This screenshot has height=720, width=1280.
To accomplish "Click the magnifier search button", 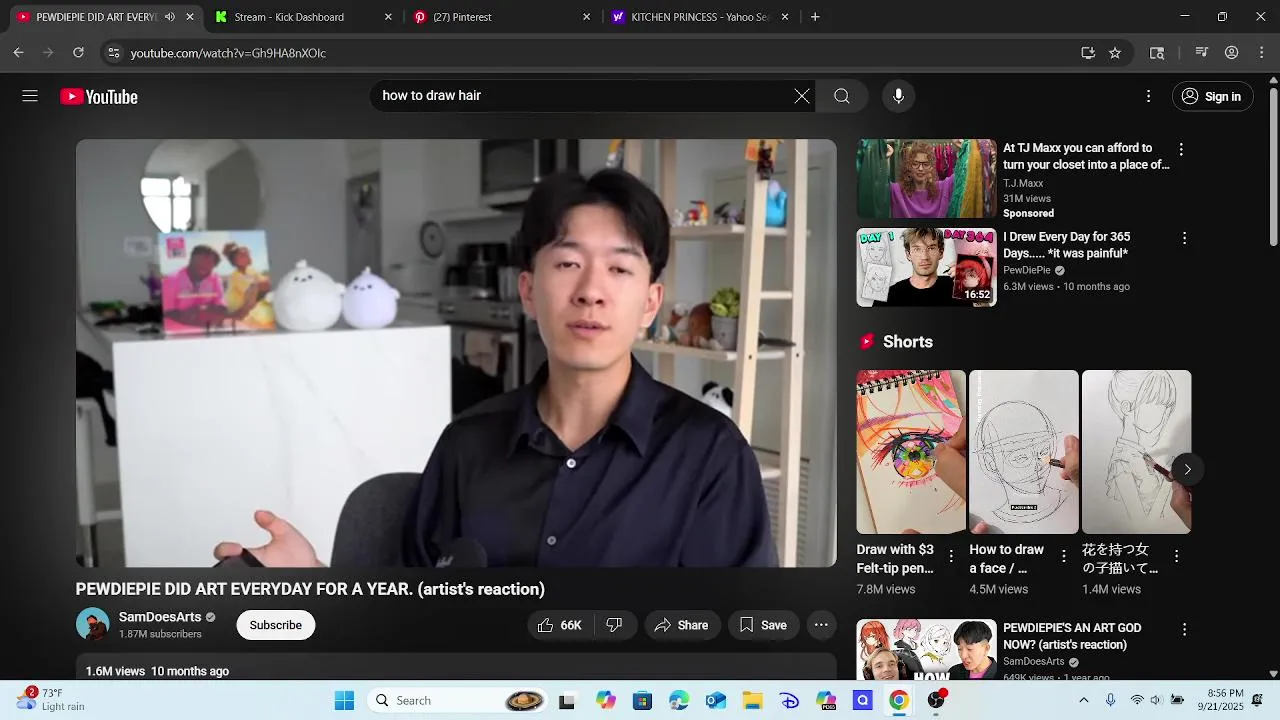I will click(842, 96).
